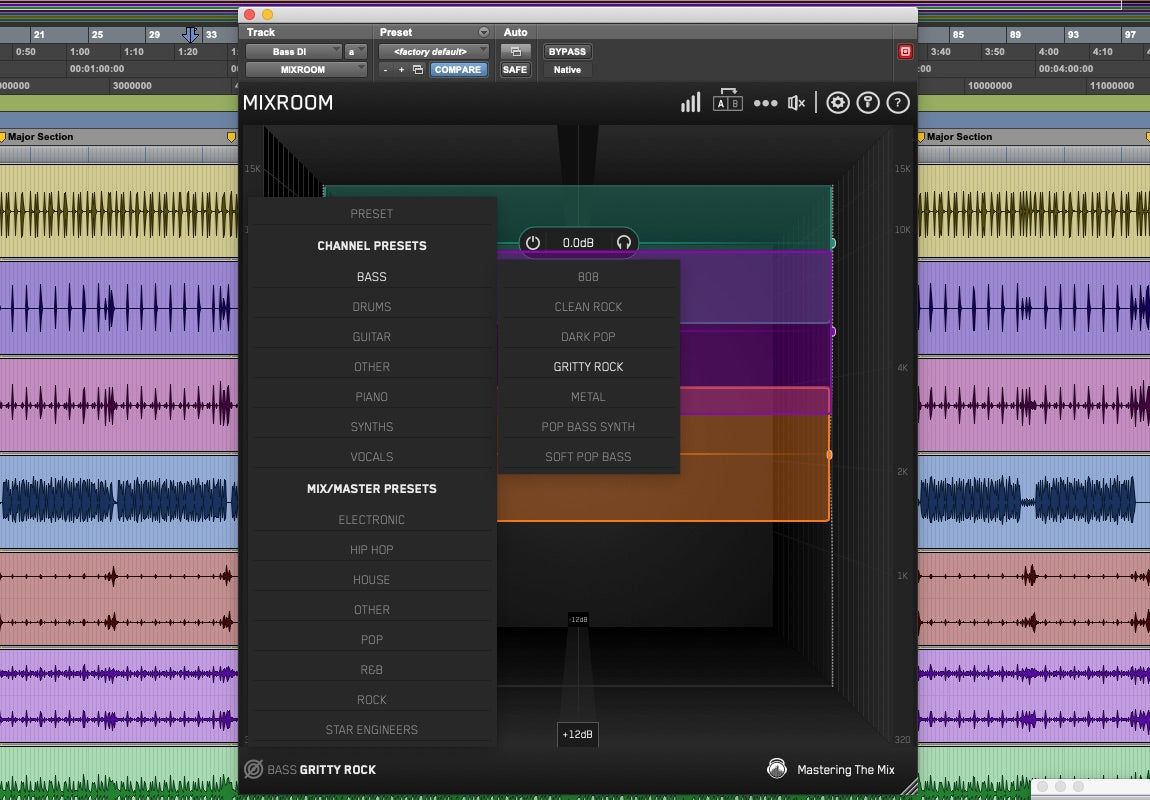Toggle the COMPARE button
1150x800 pixels.
pyautogui.click(x=458, y=70)
